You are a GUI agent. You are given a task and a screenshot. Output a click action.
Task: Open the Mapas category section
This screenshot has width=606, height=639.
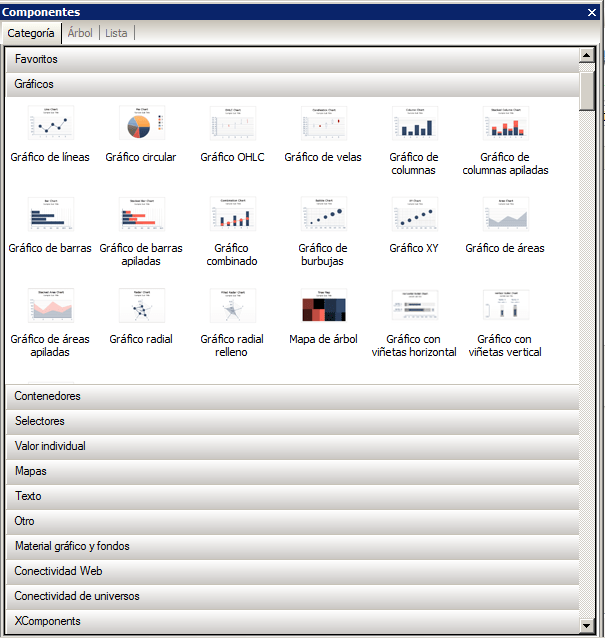[x=292, y=471]
